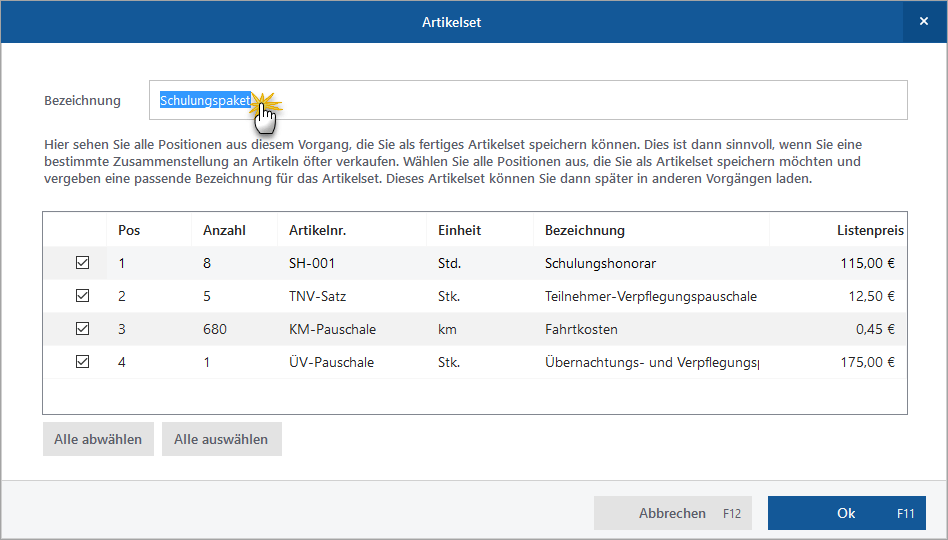
Task: Select article number SH-001 cell
Action: 311,263
